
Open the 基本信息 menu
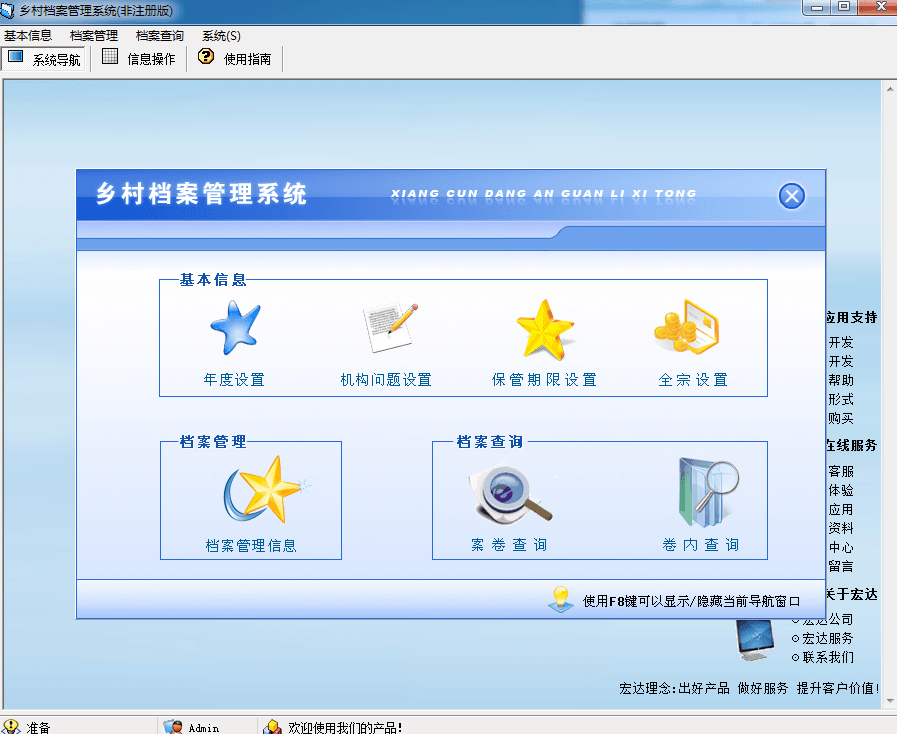point(28,36)
